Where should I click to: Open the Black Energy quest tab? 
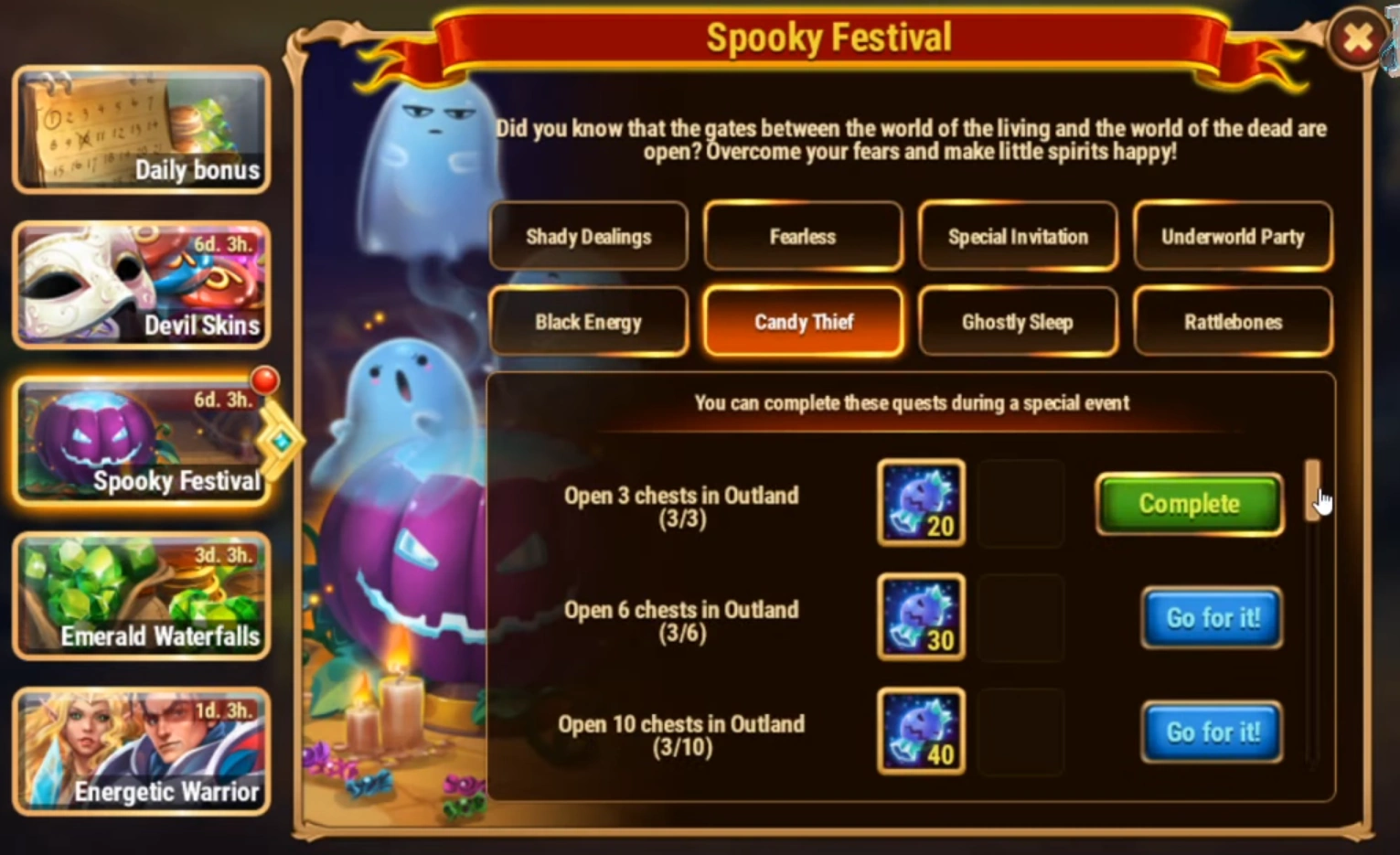589,322
